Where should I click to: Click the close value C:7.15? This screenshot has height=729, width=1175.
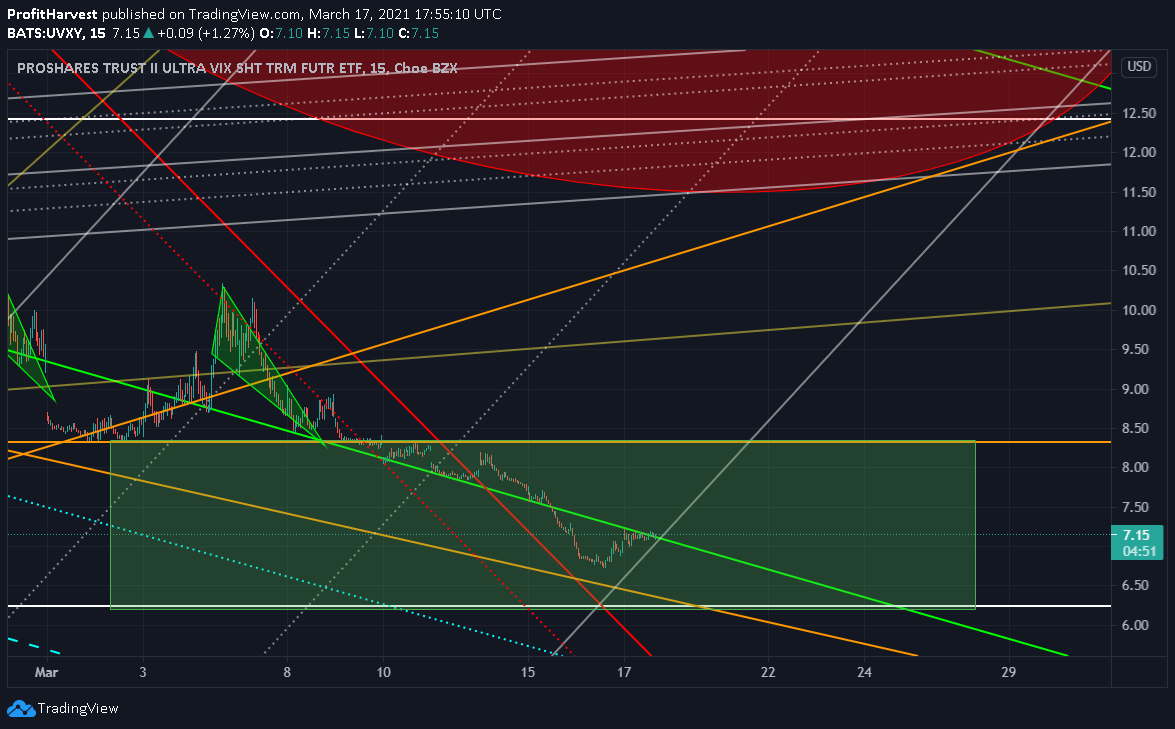(x=418, y=33)
